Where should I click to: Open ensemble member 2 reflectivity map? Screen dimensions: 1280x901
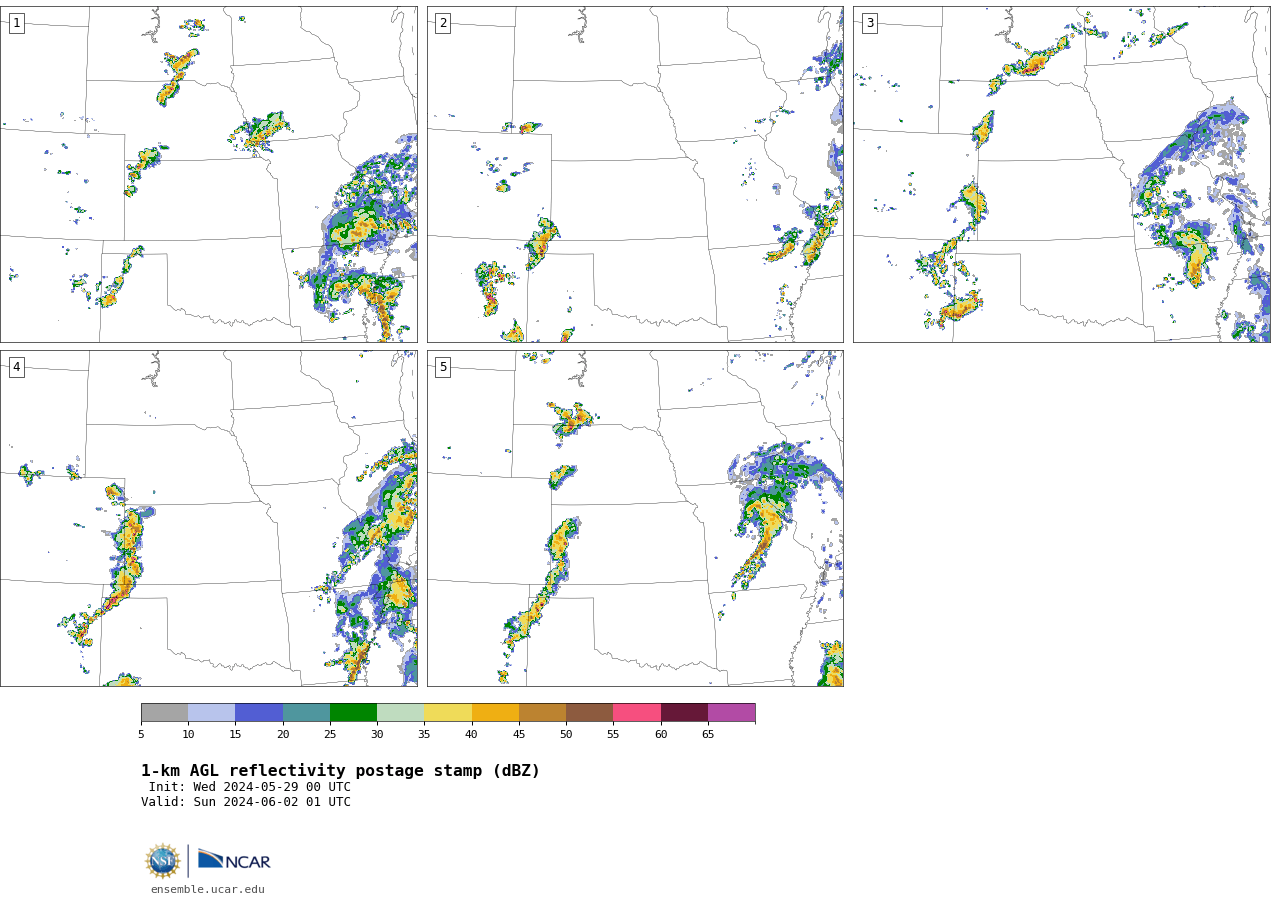coord(635,174)
